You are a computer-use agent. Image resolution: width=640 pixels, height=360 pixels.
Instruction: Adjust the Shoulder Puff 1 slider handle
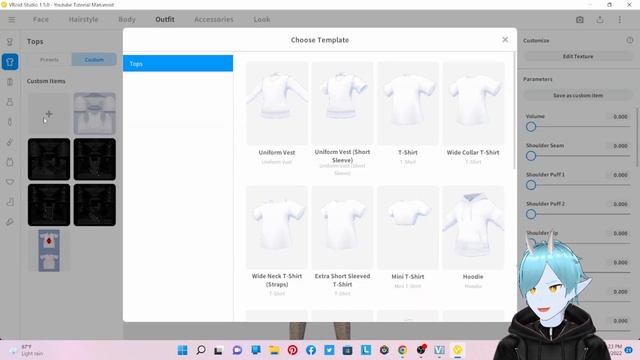(531, 185)
